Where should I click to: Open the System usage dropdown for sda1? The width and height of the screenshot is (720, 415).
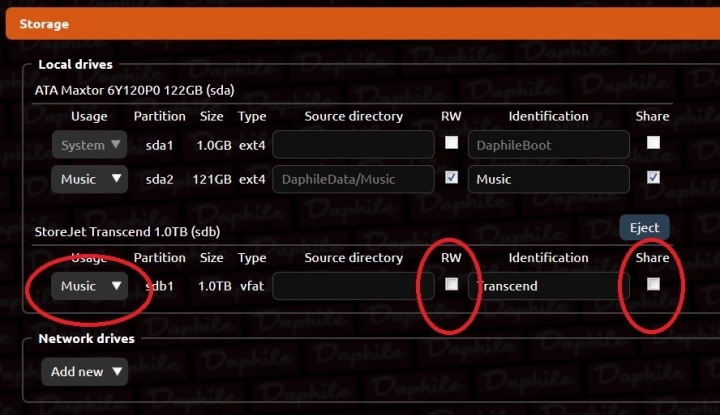pyautogui.click(x=90, y=145)
